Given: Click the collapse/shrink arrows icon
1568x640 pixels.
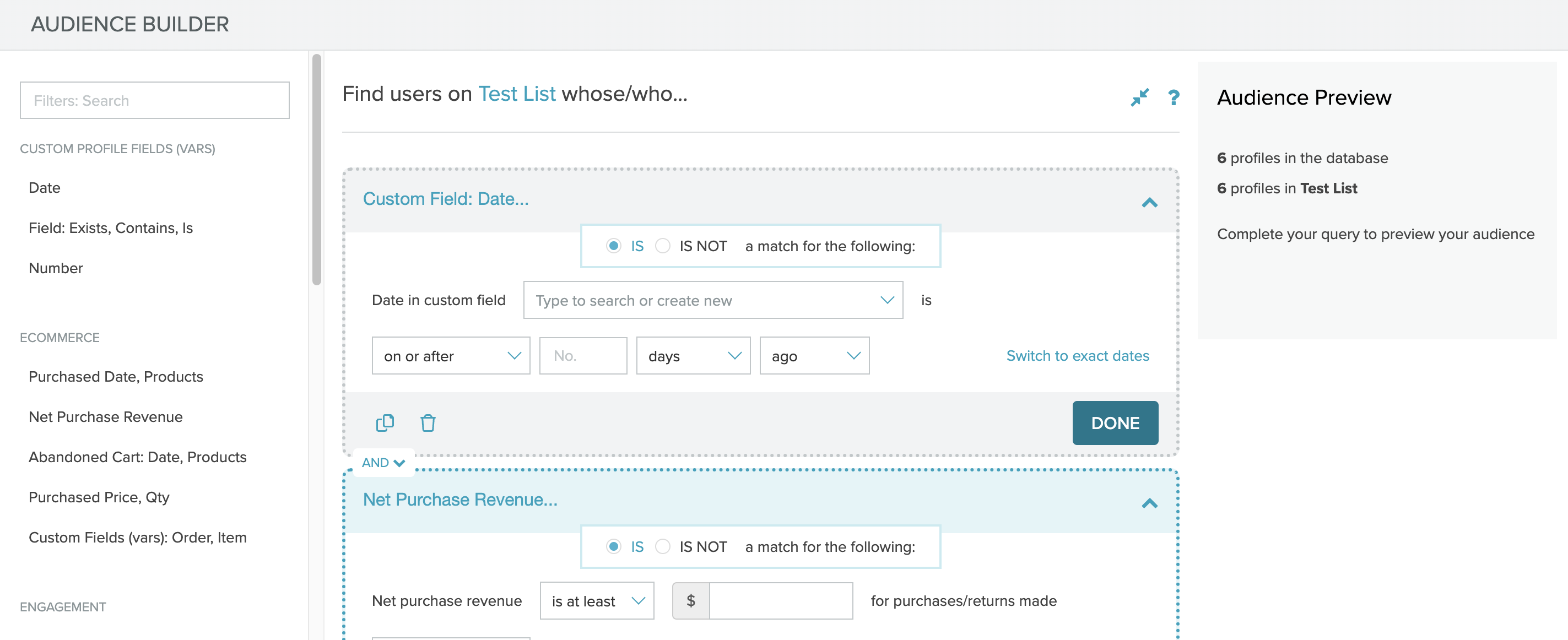Looking at the screenshot, I should pos(1139,97).
